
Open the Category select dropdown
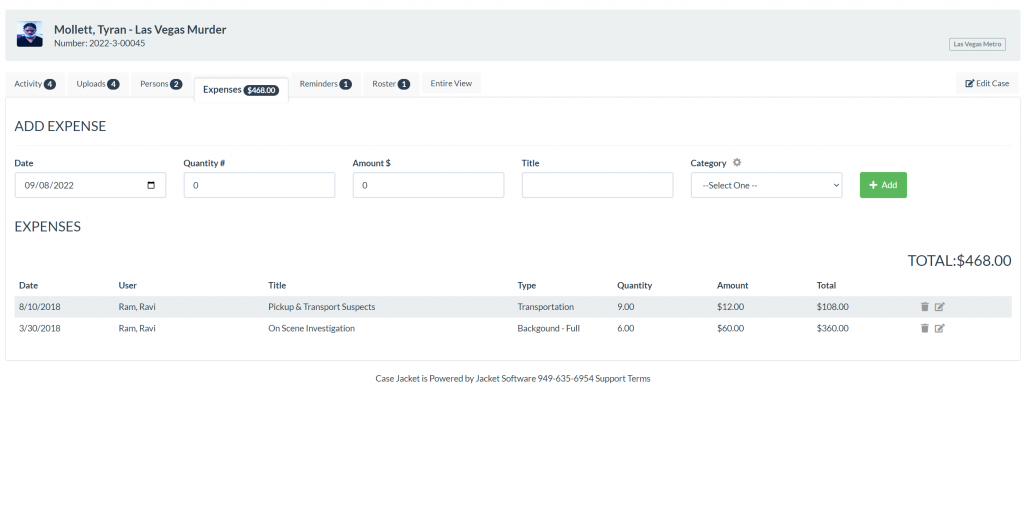(x=766, y=185)
